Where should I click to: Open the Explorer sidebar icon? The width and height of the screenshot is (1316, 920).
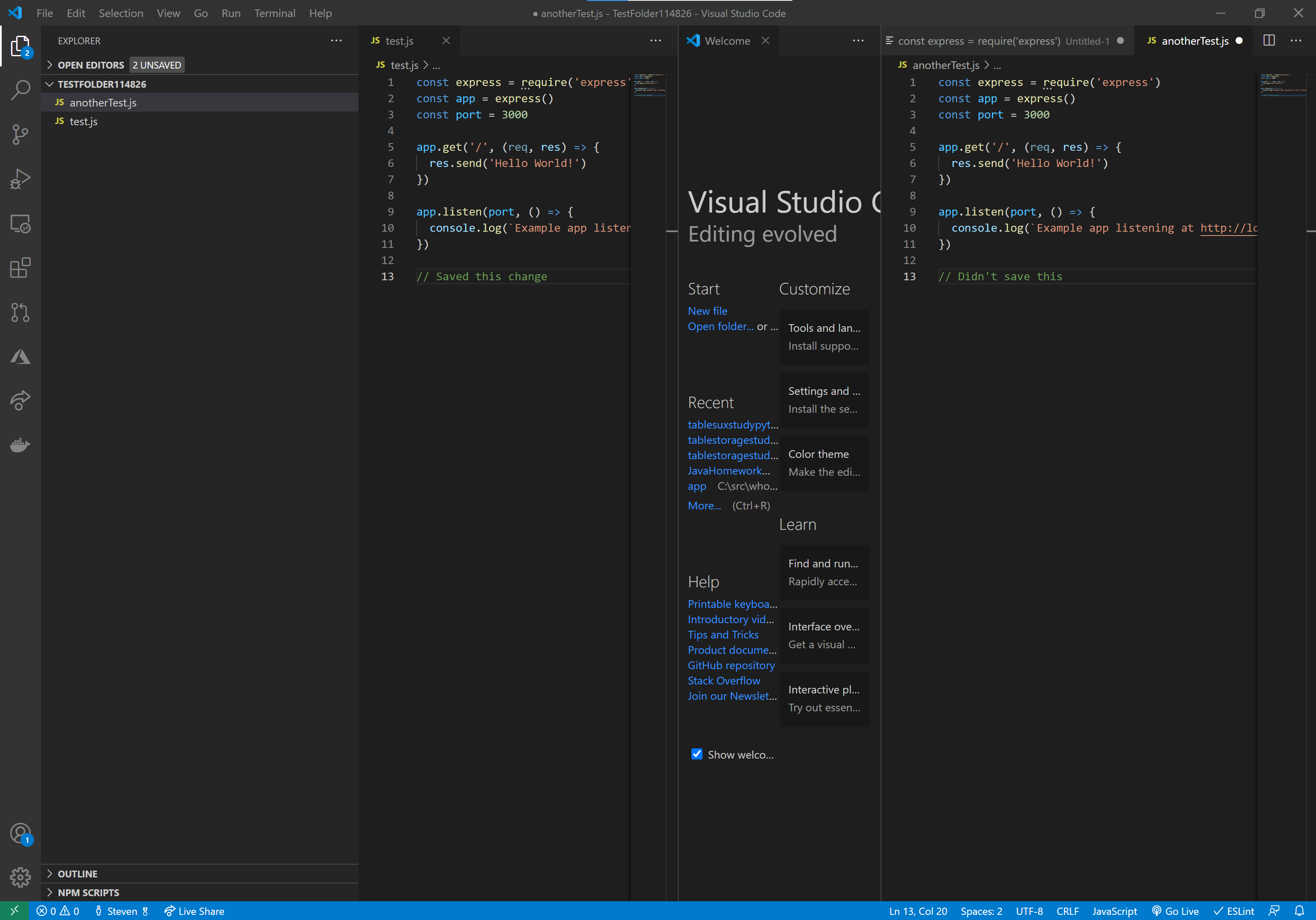tap(20, 45)
